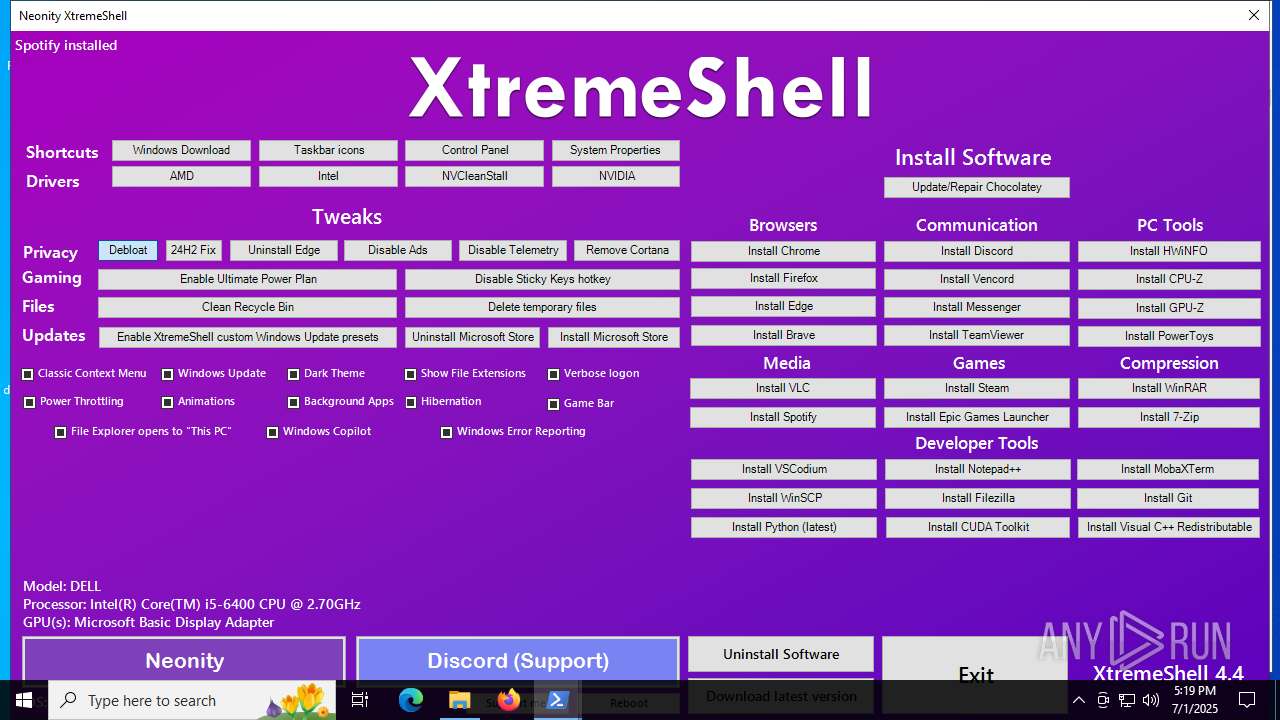The height and width of the screenshot is (720, 1280).
Task: Show hidden tray icons chevron
Action: (1078, 700)
